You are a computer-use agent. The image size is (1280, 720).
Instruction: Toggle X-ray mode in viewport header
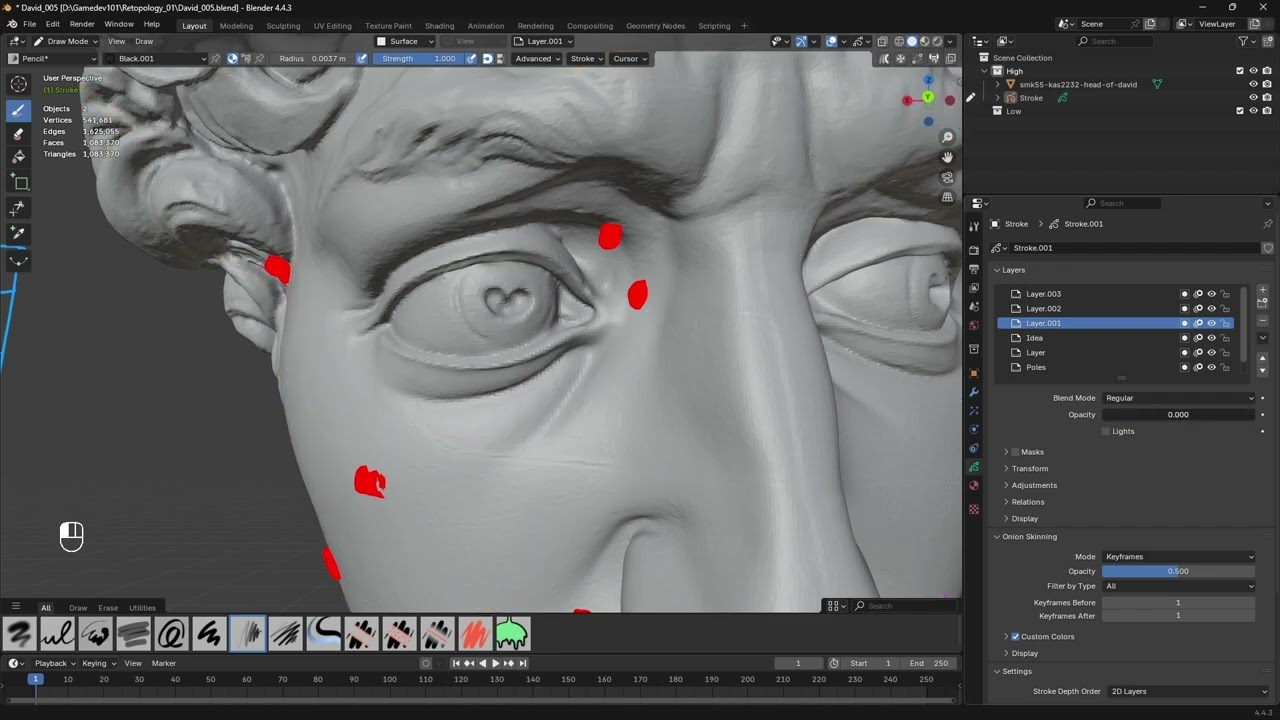[x=882, y=41]
